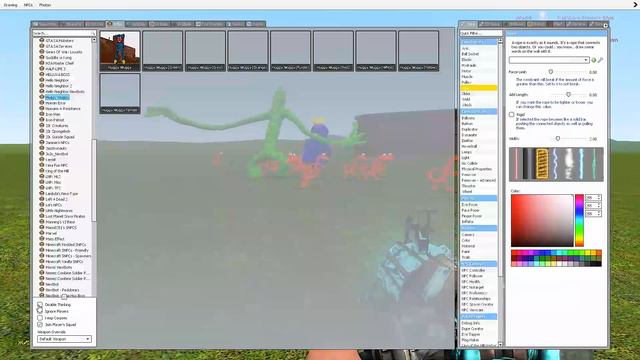Viewport: 640px width, 360px height.
Task: Click the green add-preset icon
Action: click(593, 60)
